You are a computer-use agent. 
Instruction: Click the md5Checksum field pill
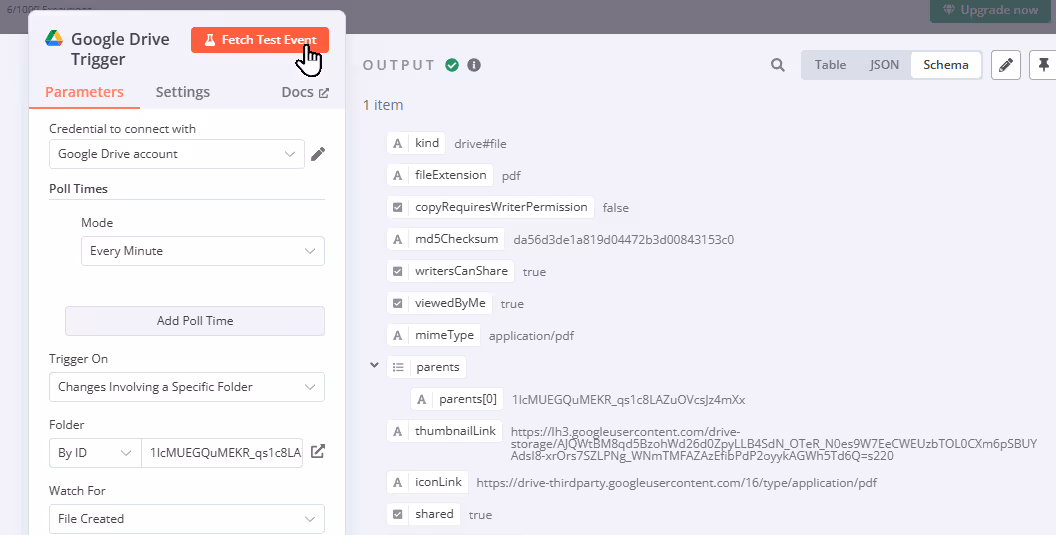point(446,239)
